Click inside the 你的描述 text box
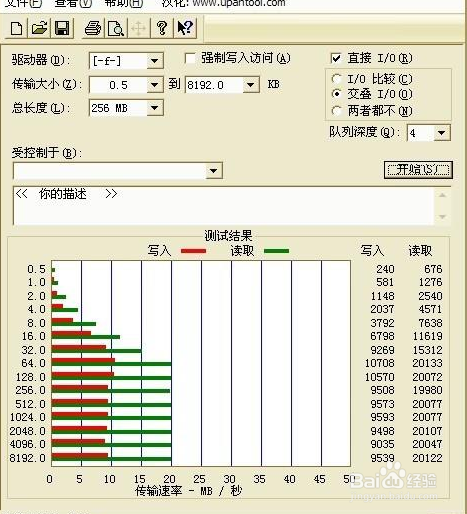467x514 pixels. point(223,205)
